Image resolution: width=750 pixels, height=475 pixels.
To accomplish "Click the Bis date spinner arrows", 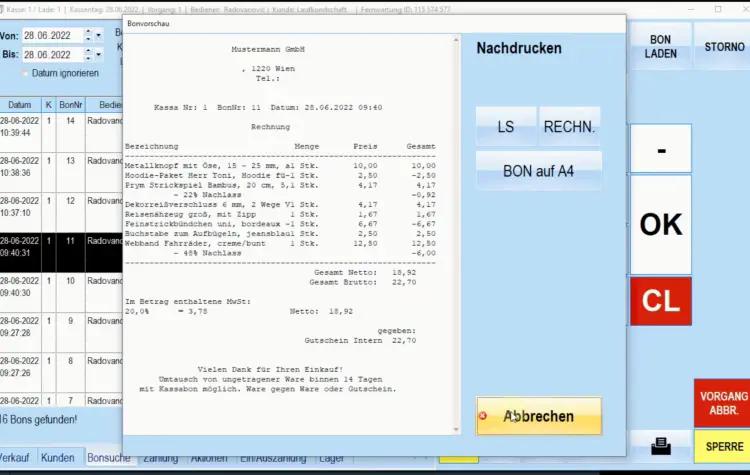I will point(88,55).
